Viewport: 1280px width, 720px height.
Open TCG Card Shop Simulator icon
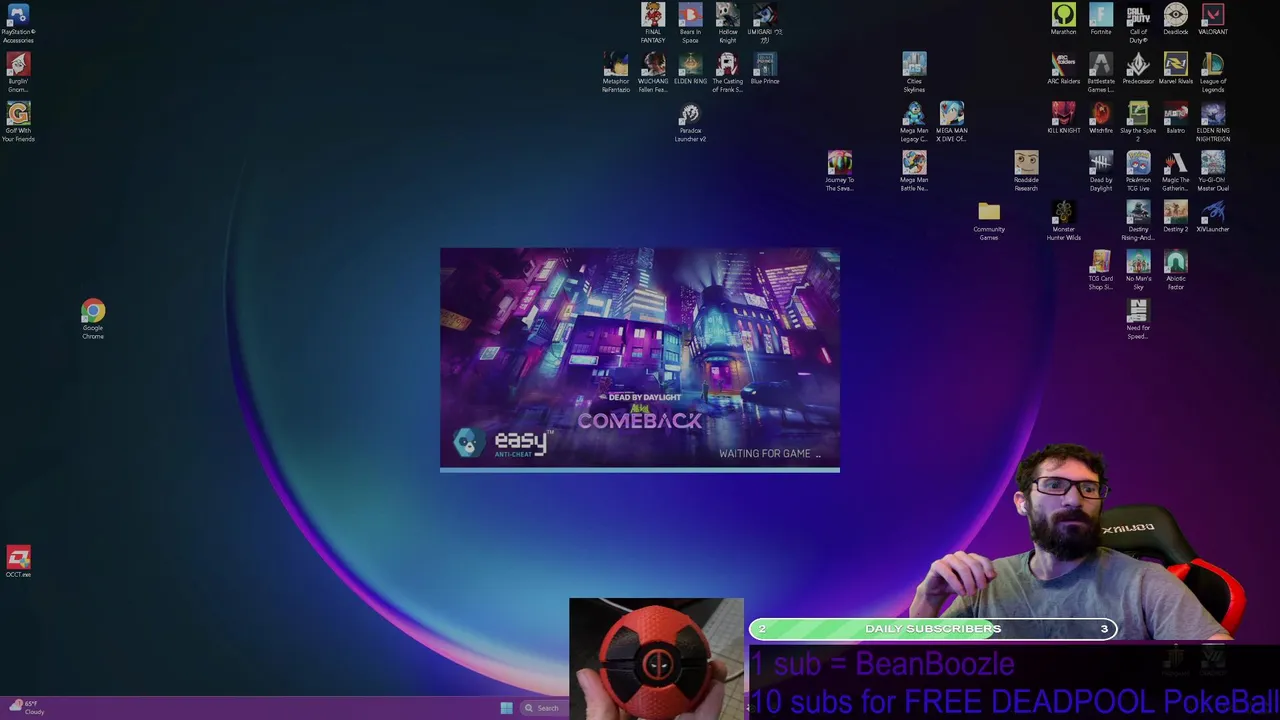(1101, 270)
